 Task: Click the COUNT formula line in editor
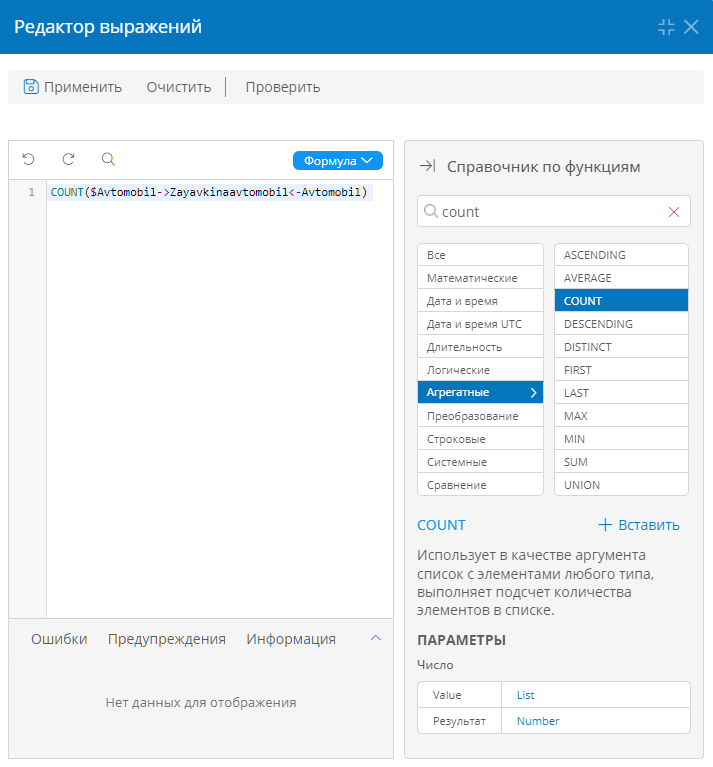pyautogui.click(x=209, y=192)
